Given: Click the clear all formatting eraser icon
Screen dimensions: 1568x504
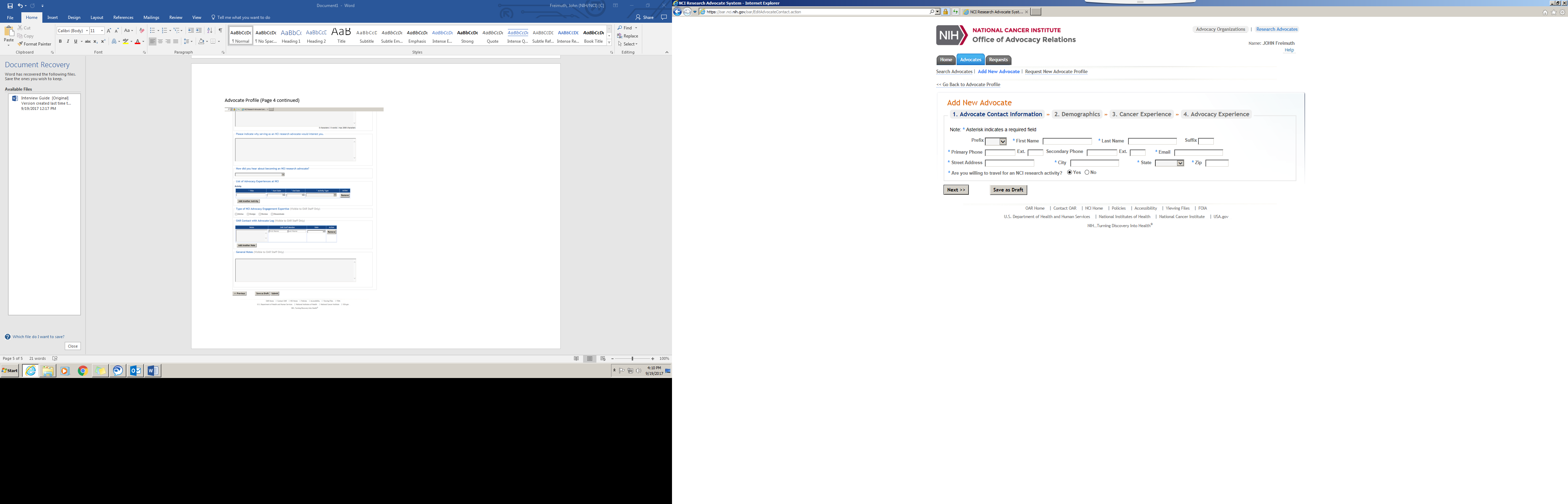Looking at the screenshot, I should click(142, 30).
